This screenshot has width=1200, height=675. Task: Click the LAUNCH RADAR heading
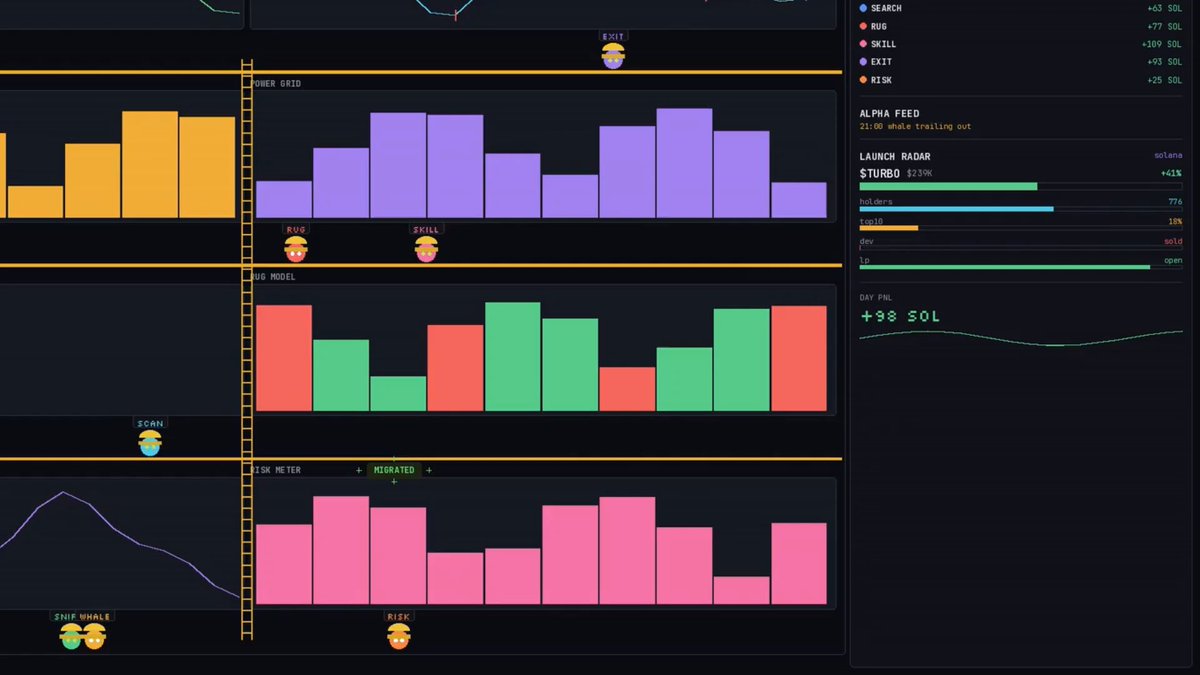click(895, 157)
